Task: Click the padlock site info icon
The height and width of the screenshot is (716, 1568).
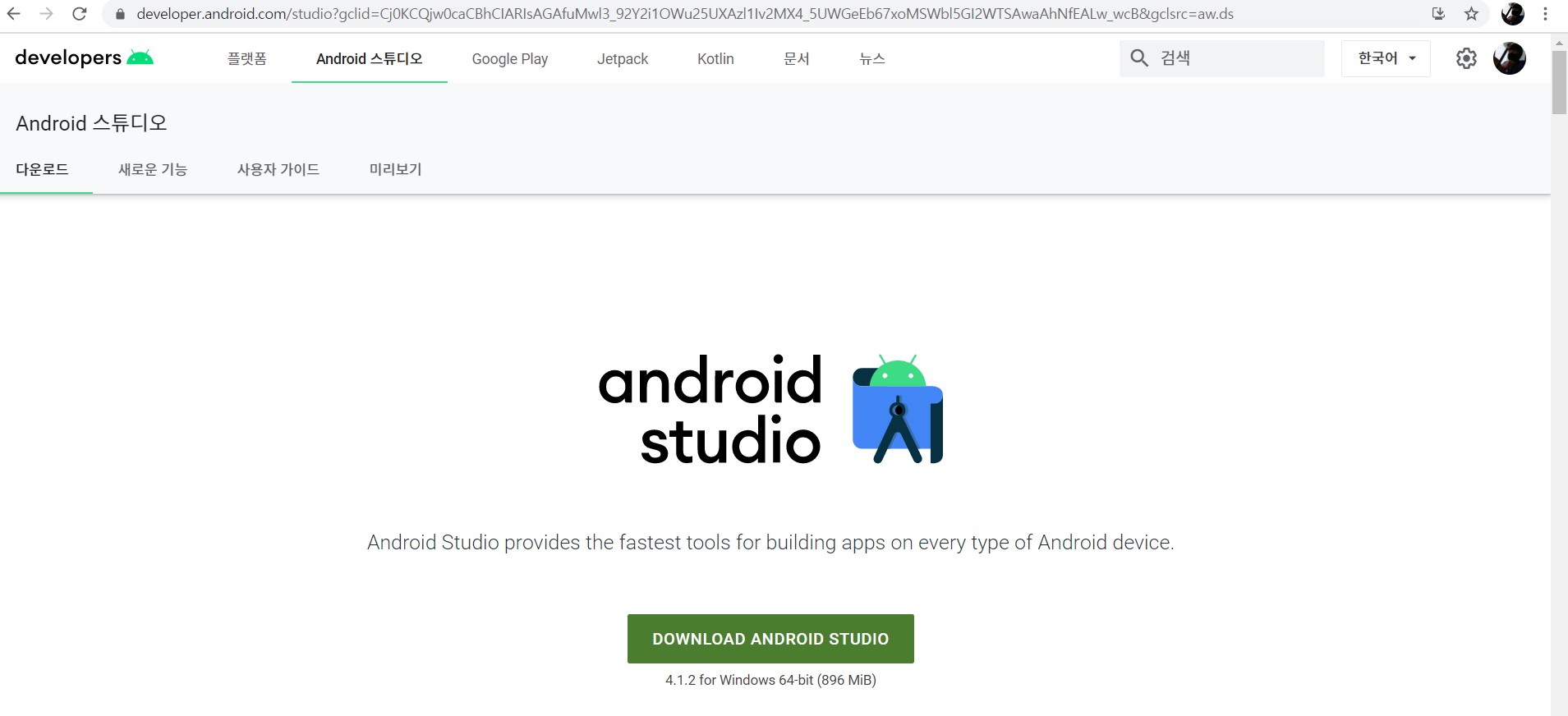Action: [x=120, y=14]
